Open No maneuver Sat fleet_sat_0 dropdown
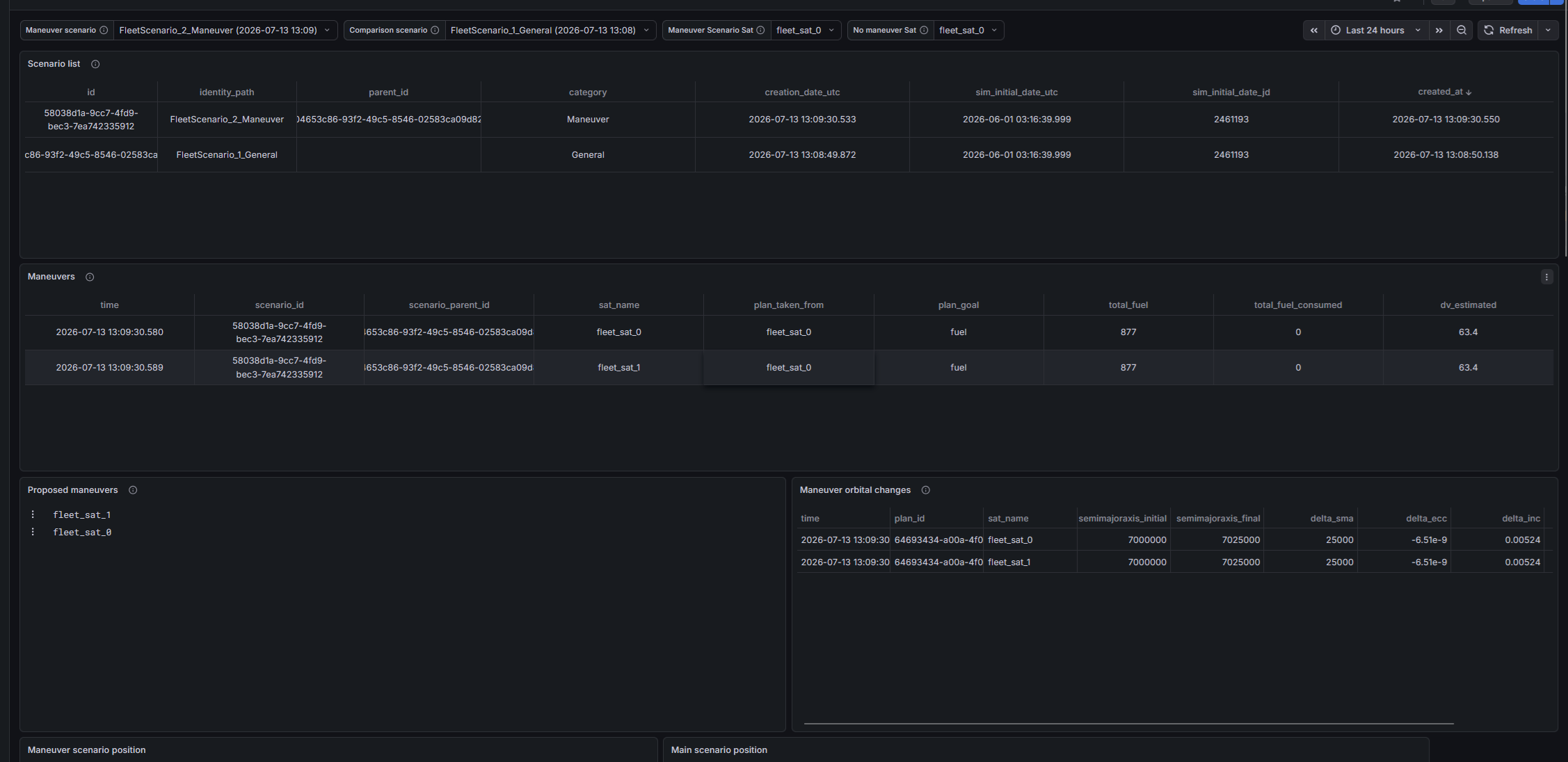Viewport: 1568px width, 762px height. [x=968, y=30]
